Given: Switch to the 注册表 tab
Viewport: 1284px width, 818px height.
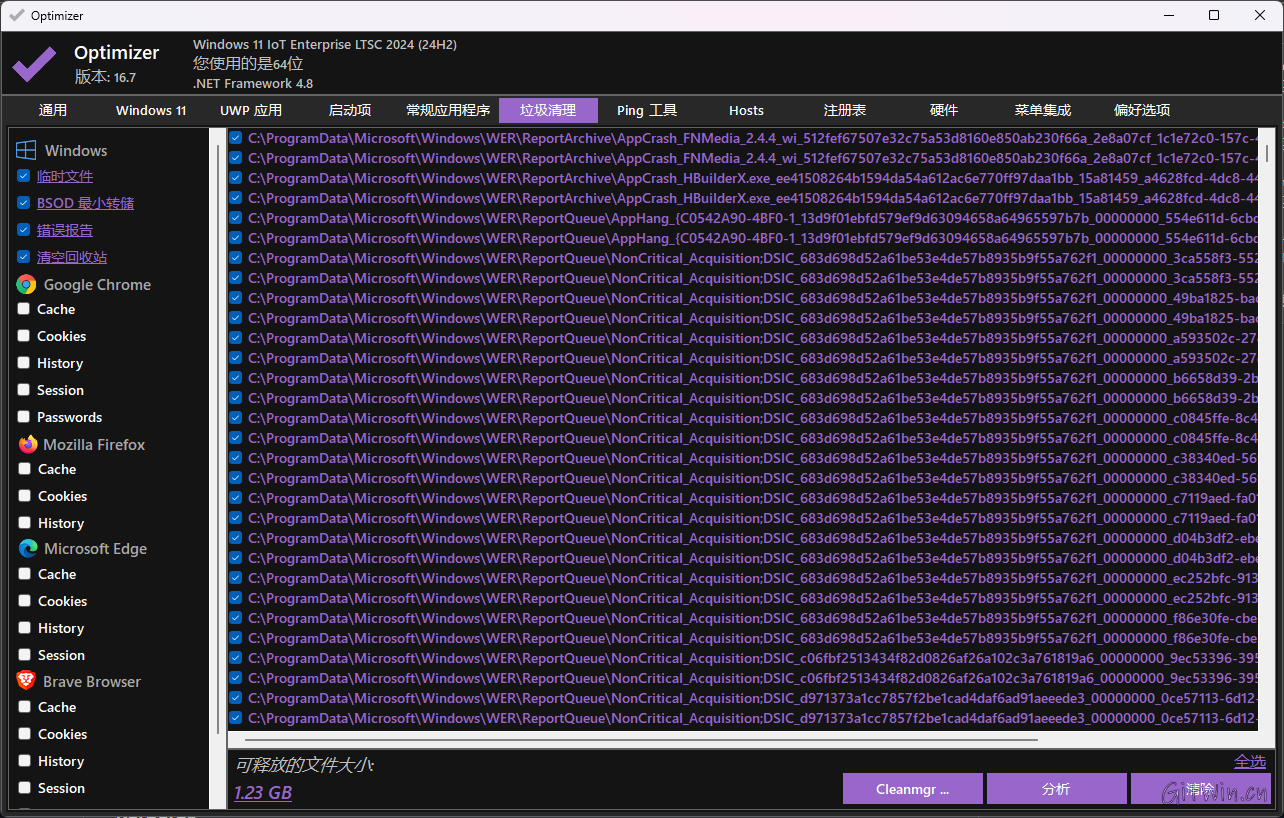Looking at the screenshot, I should [x=844, y=110].
